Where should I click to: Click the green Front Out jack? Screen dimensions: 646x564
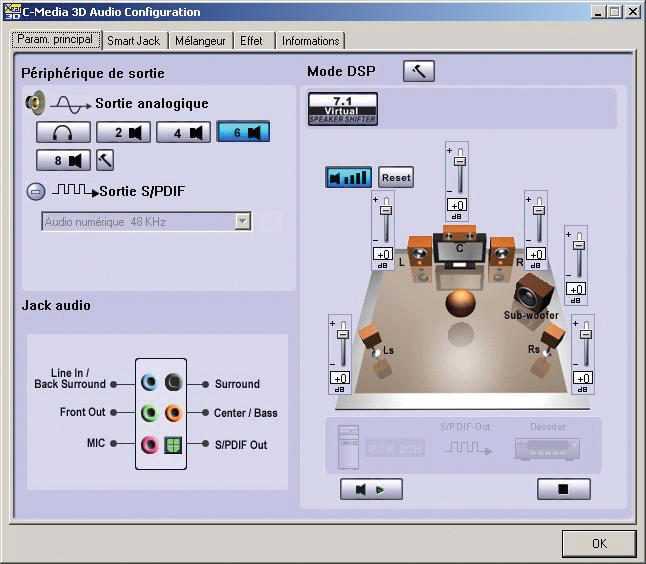point(150,413)
